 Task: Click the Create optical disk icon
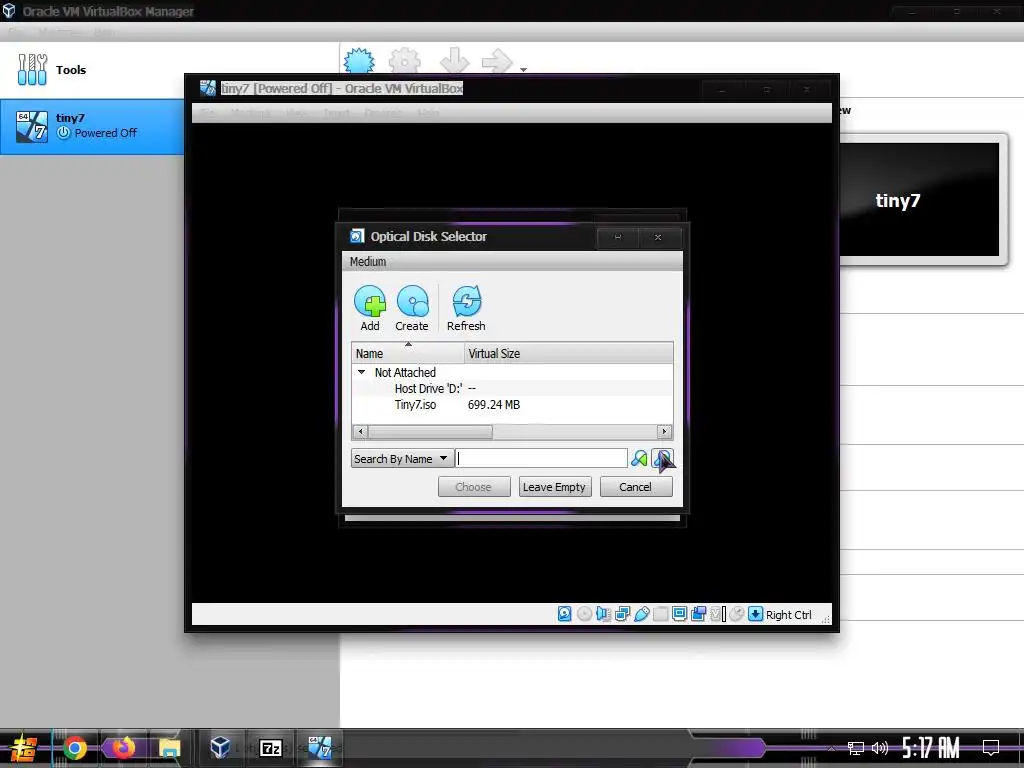click(412, 308)
